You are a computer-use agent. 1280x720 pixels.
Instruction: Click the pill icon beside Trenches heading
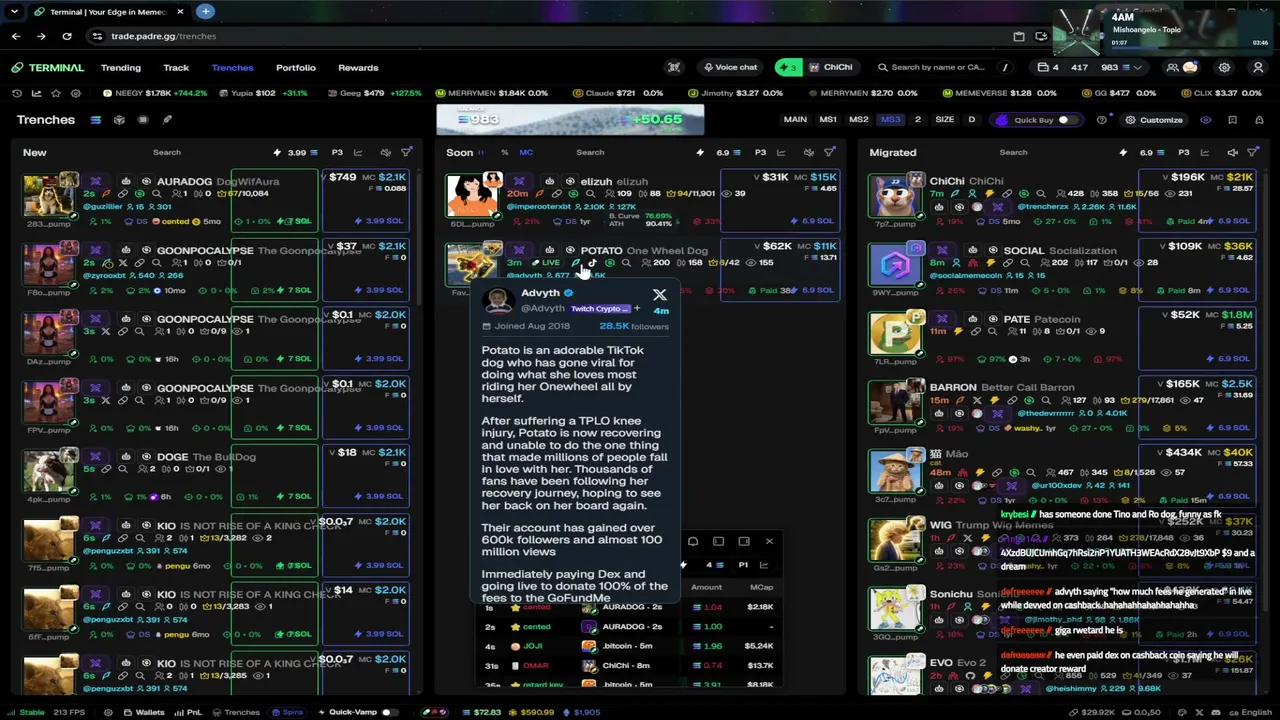[167, 120]
